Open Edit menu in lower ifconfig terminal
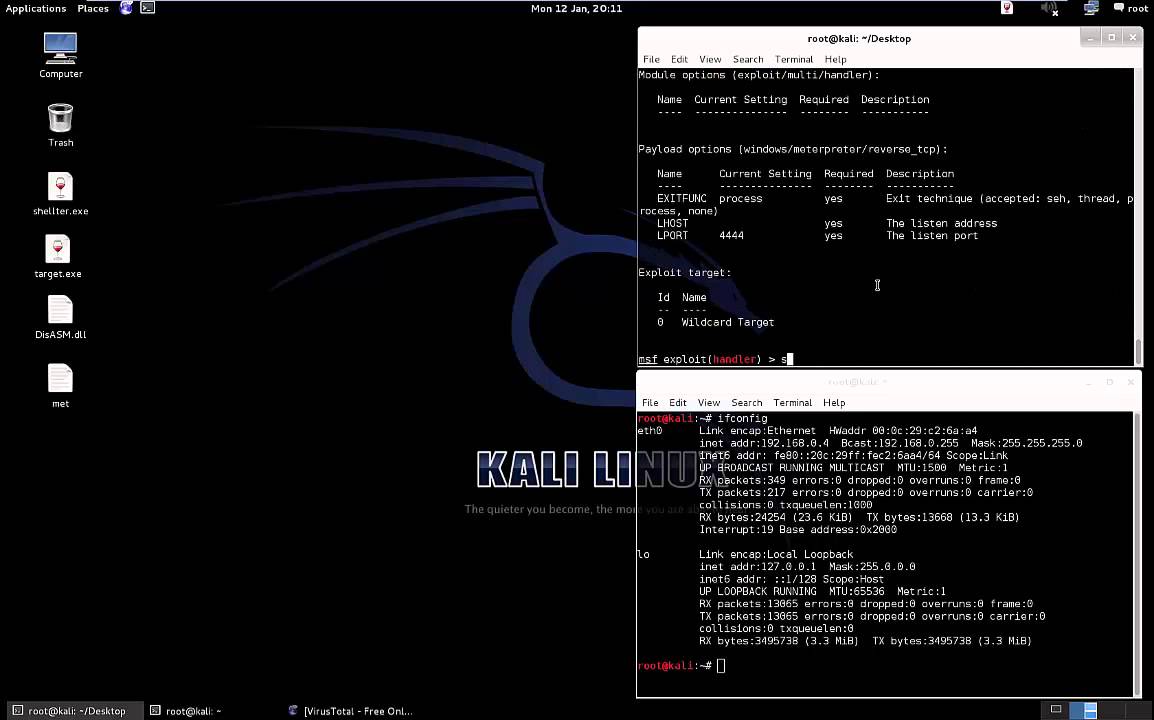Viewport: 1154px width, 720px height. point(678,403)
